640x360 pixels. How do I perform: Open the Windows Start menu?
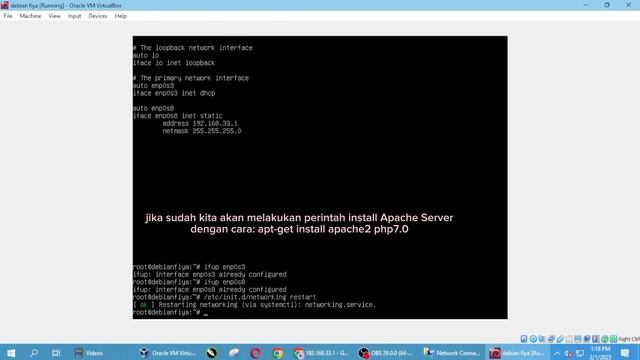point(11,353)
